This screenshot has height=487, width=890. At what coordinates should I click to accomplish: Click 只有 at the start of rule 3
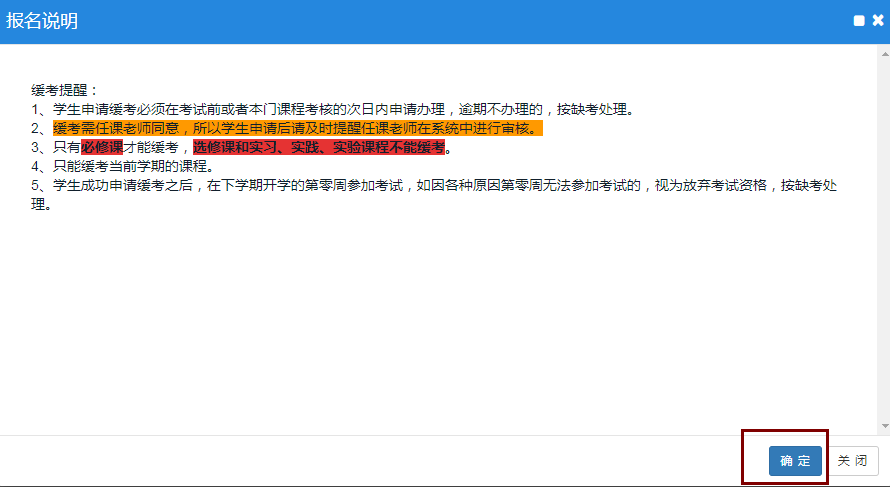[x=67, y=147]
